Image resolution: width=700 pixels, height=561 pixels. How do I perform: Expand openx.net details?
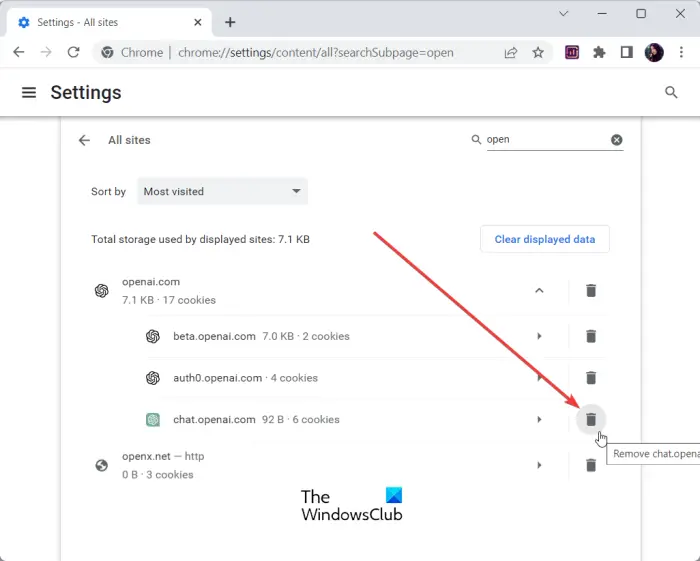tap(539, 465)
